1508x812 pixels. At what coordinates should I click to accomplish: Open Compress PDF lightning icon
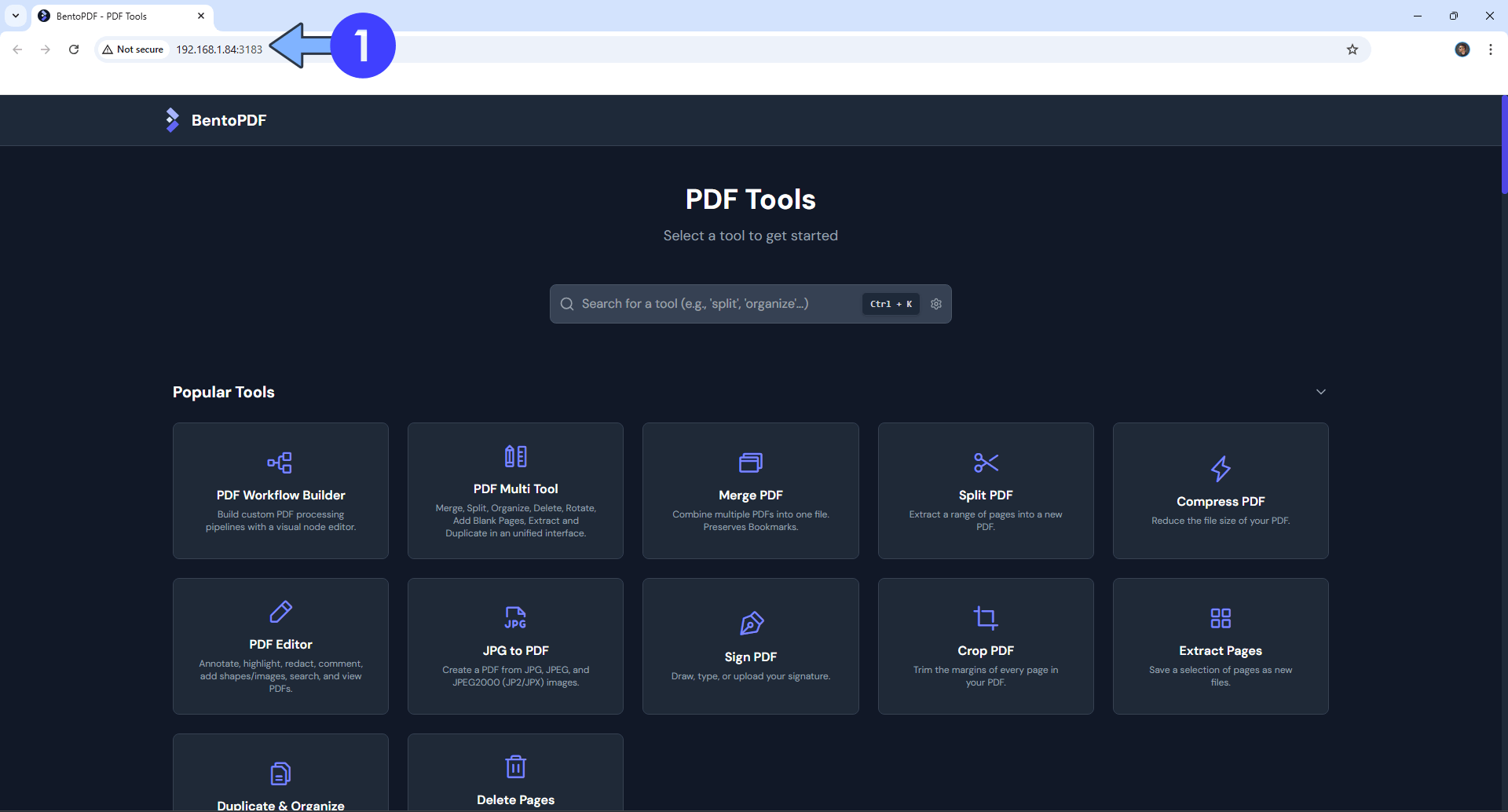point(1220,470)
